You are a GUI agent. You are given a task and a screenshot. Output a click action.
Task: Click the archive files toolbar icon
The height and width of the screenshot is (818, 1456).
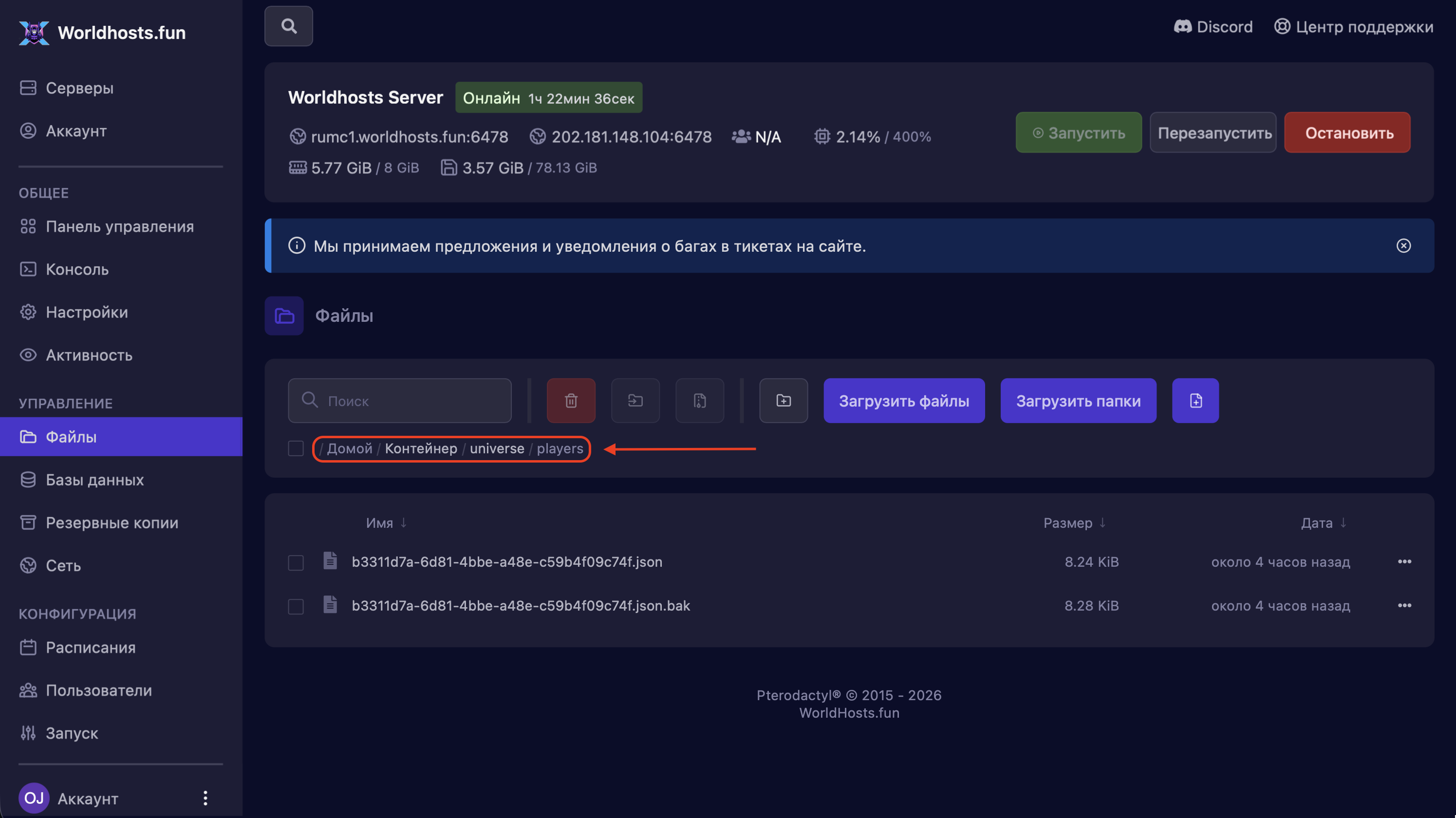(700, 401)
